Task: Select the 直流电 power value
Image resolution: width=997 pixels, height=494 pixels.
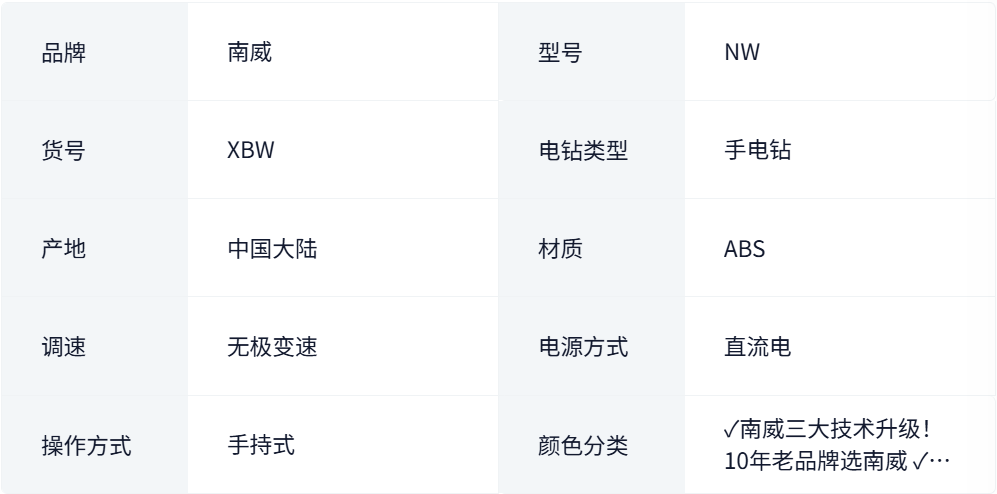Action: coord(757,347)
